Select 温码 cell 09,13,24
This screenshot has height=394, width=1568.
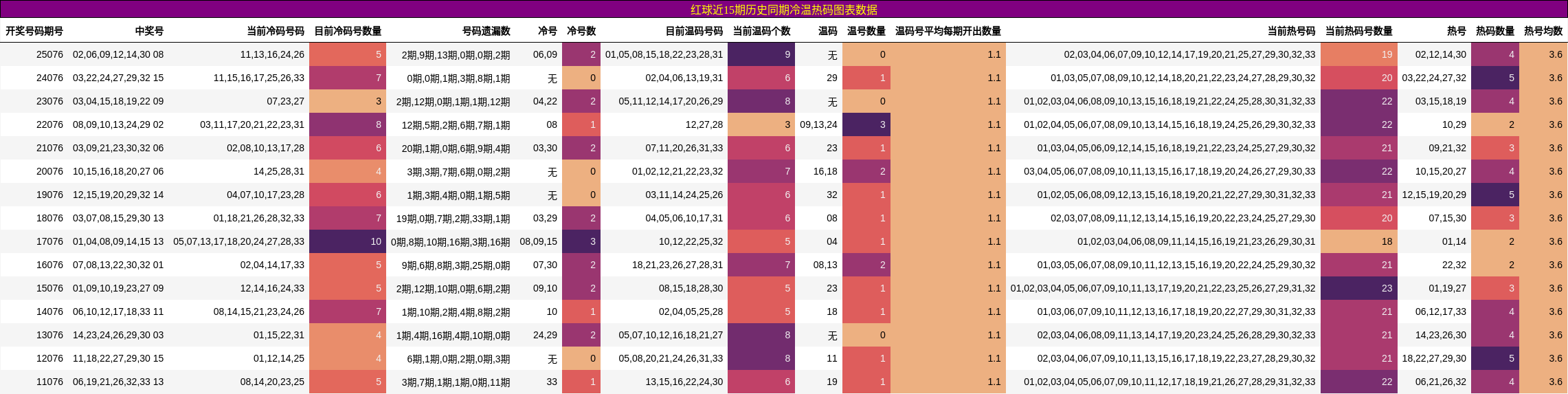click(818, 124)
